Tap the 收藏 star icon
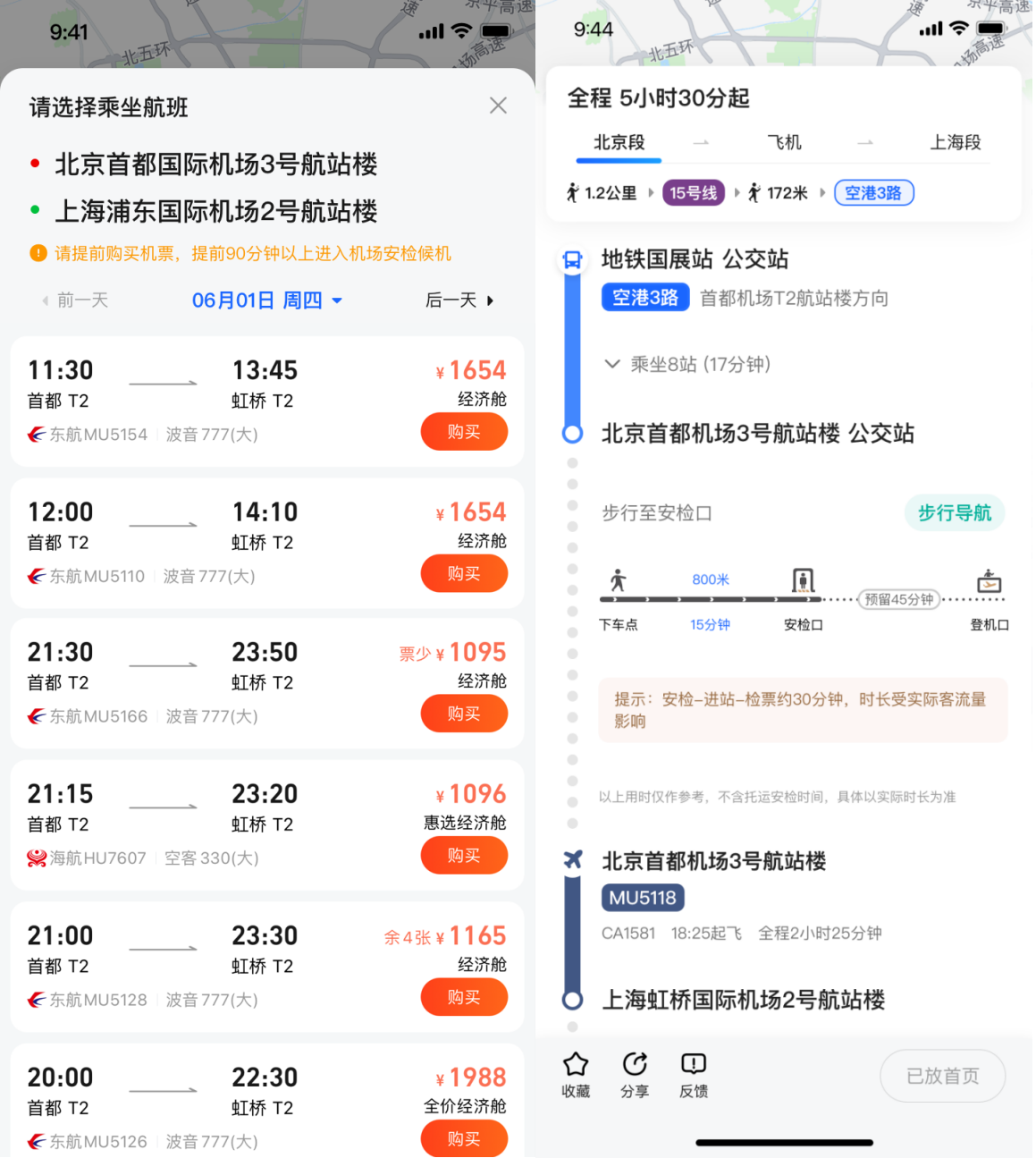Viewport: 1036px width, 1158px height. [x=576, y=1064]
